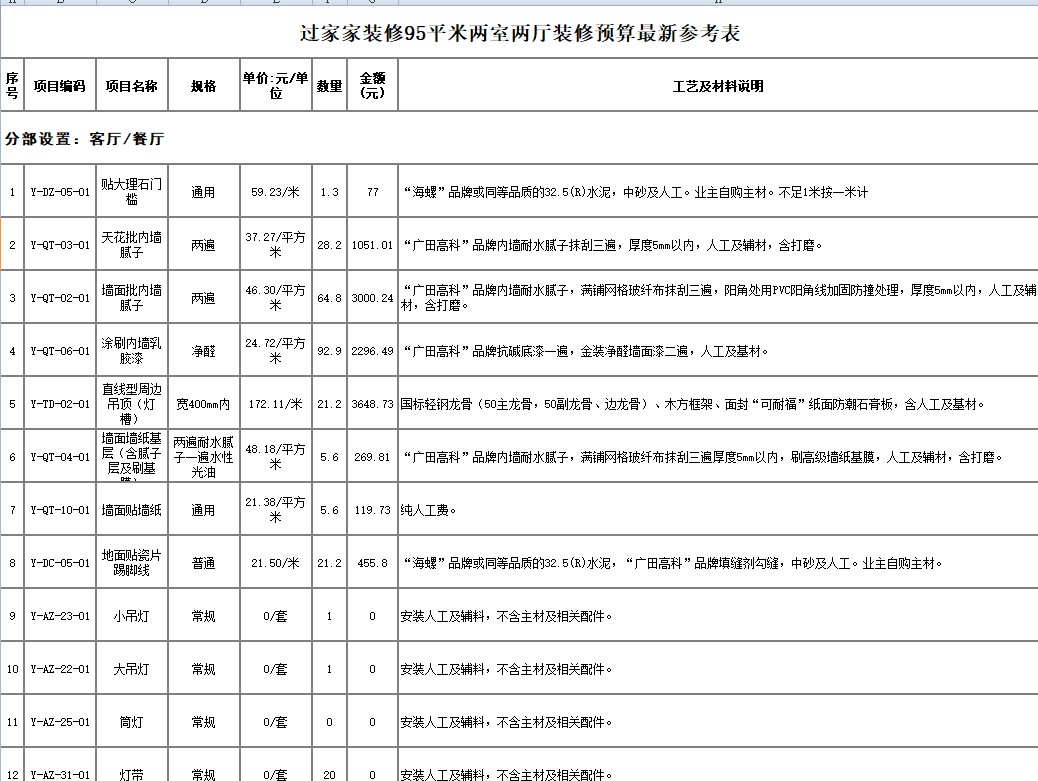Select the amount cell 2296.49
The height and width of the screenshot is (781, 1038).
click(372, 351)
